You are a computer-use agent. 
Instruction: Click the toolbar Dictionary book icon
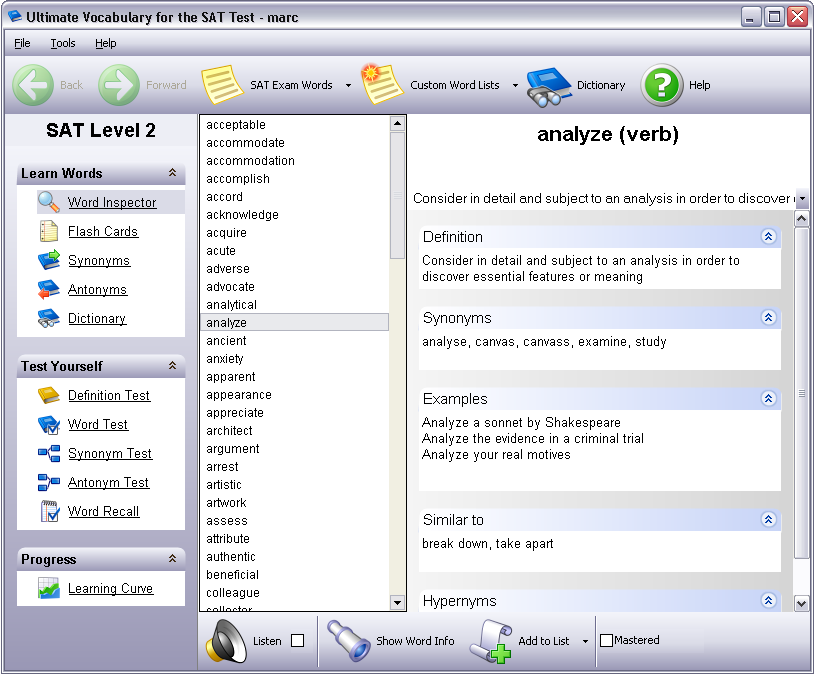(x=548, y=86)
